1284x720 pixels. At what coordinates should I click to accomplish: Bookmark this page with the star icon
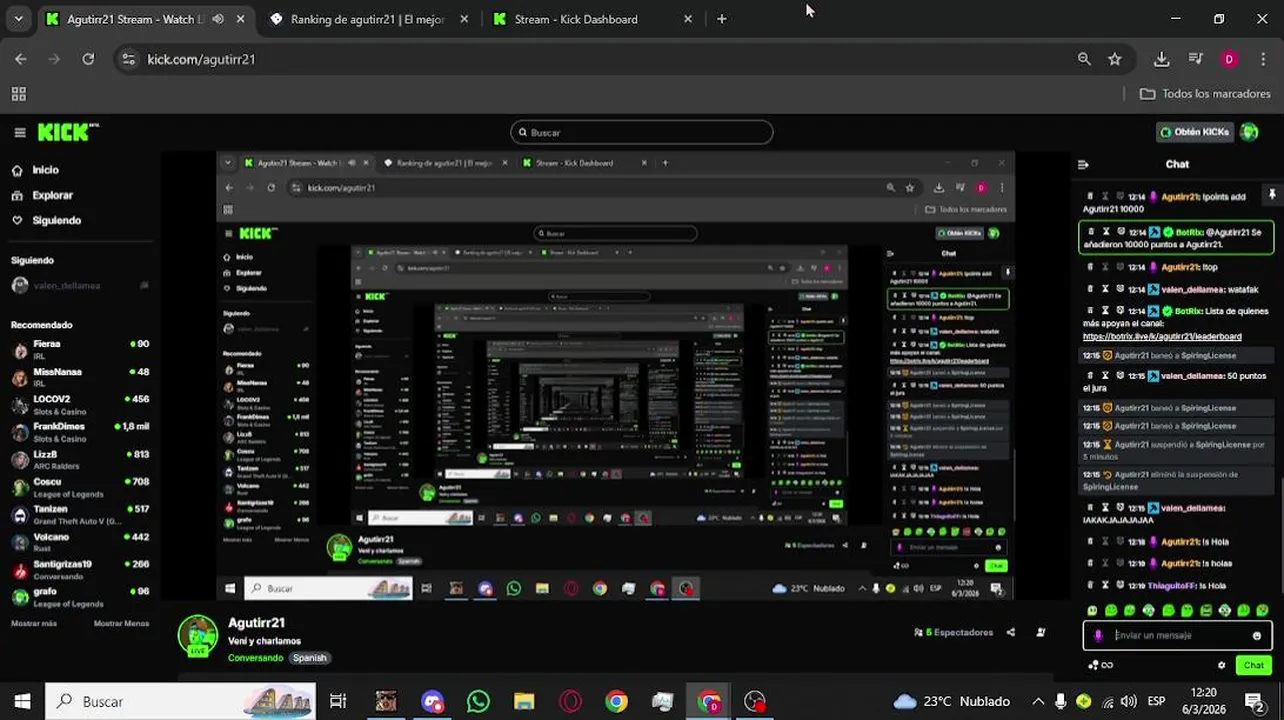click(x=1115, y=59)
